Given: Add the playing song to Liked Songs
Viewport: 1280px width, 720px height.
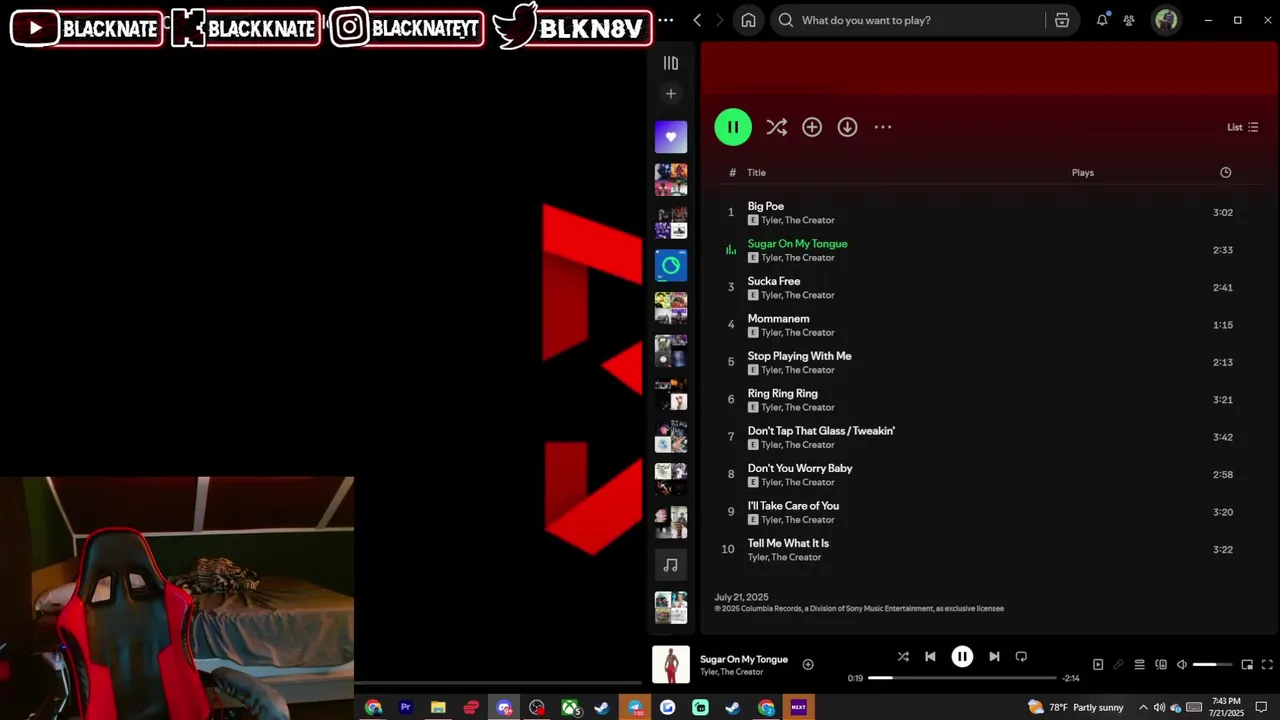Looking at the screenshot, I should click(x=808, y=665).
